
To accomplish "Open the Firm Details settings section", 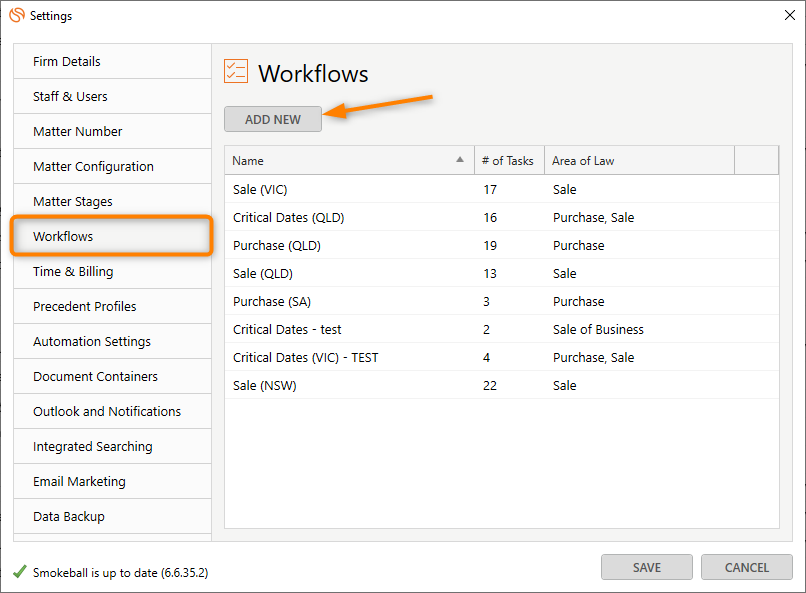I will click(67, 62).
